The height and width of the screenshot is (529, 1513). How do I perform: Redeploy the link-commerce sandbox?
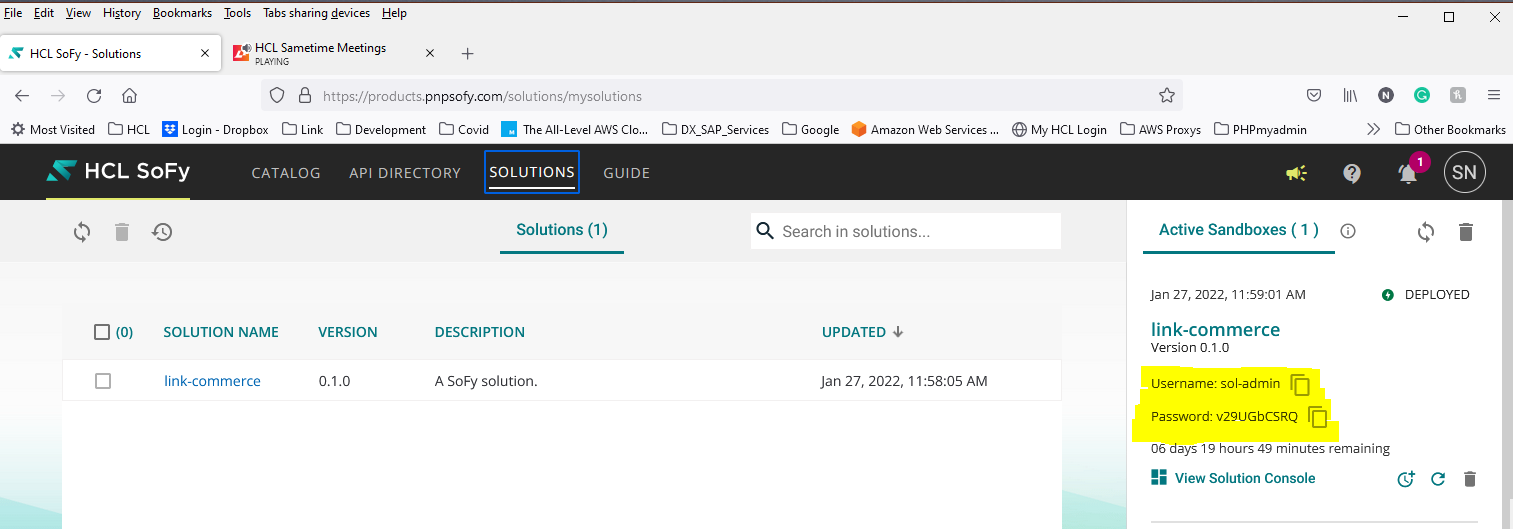click(x=1438, y=479)
